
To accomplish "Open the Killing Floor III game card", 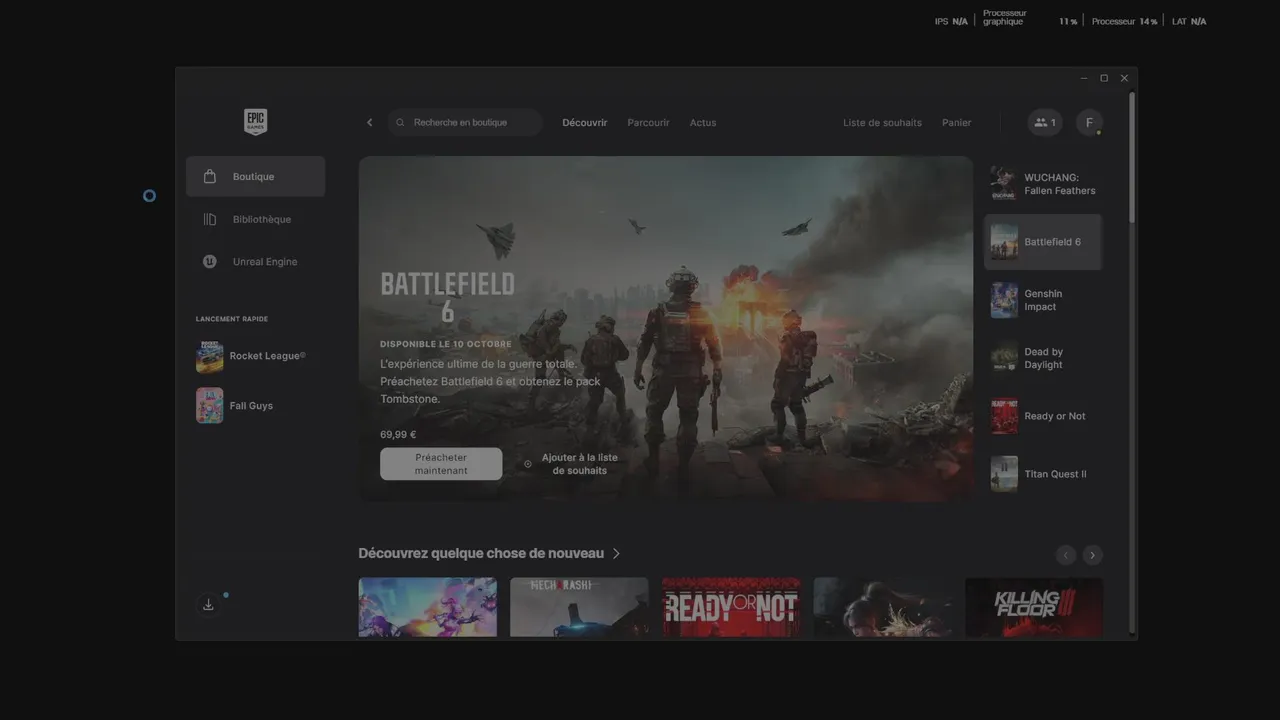I will (x=1034, y=607).
